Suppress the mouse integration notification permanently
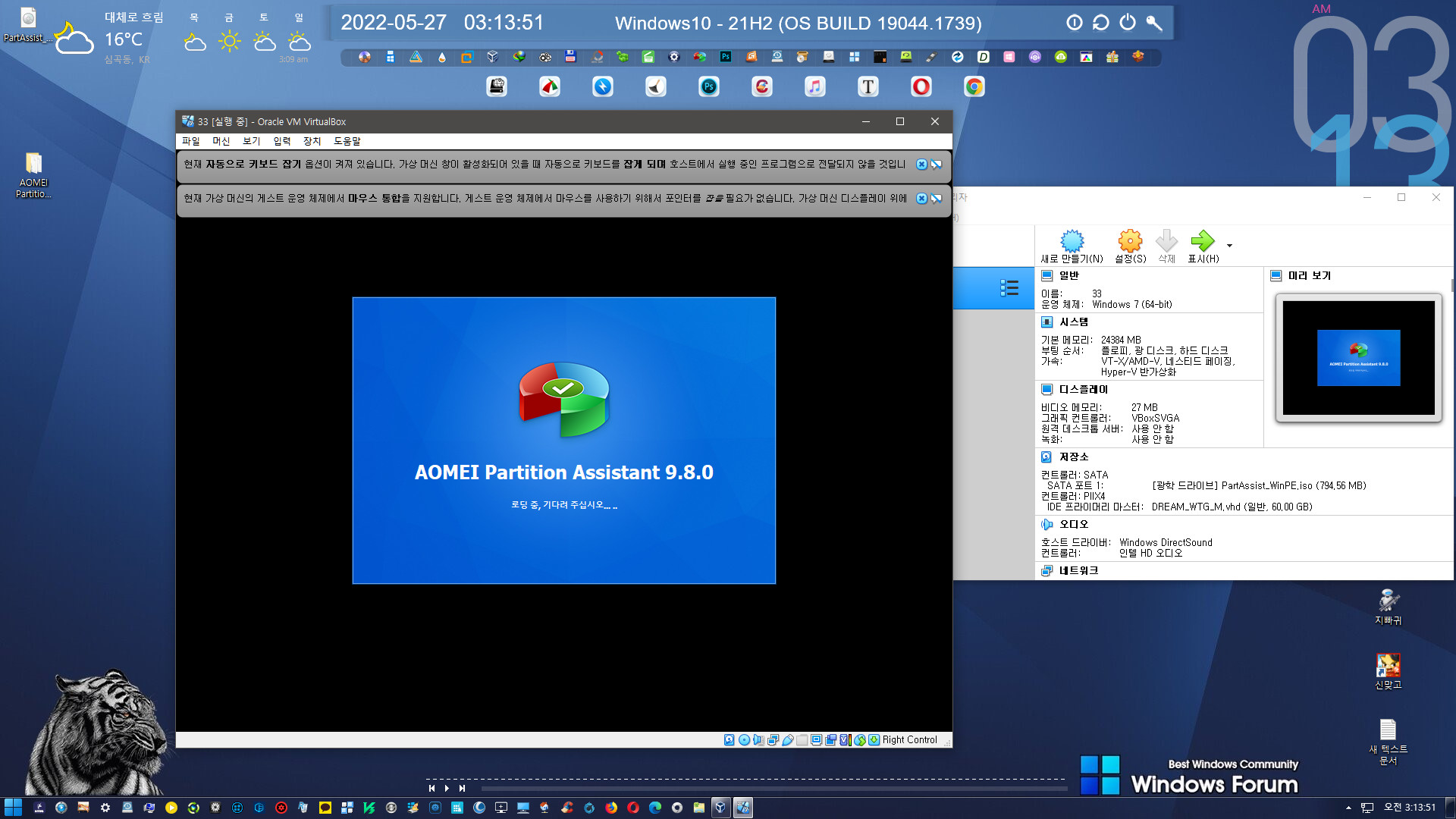The height and width of the screenshot is (819, 1456). pos(937,199)
